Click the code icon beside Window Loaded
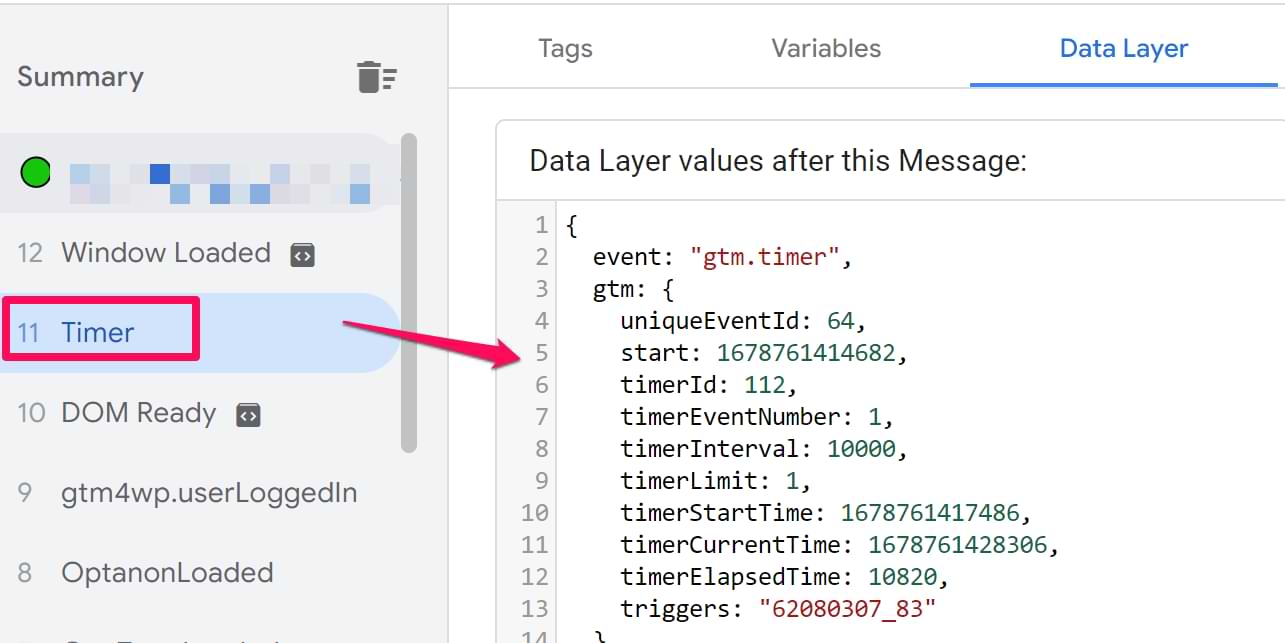Image resolution: width=1285 pixels, height=643 pixels. click(x=303, y=254)
